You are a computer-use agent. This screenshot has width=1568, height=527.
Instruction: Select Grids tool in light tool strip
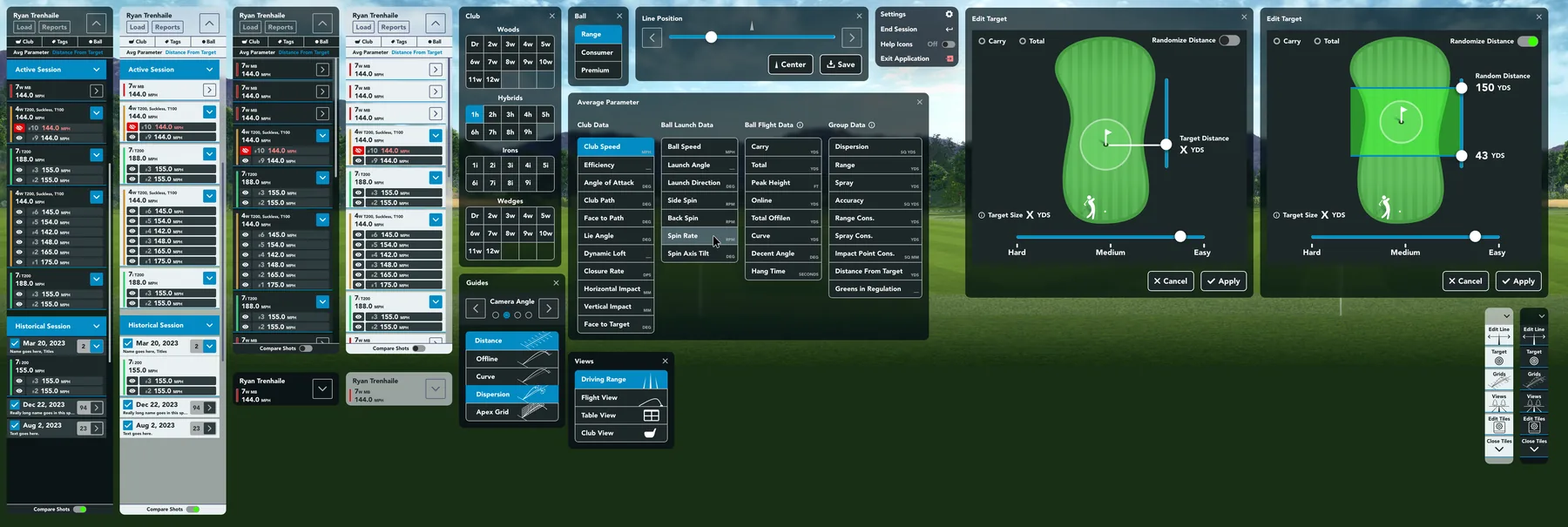coord(1499,379)
